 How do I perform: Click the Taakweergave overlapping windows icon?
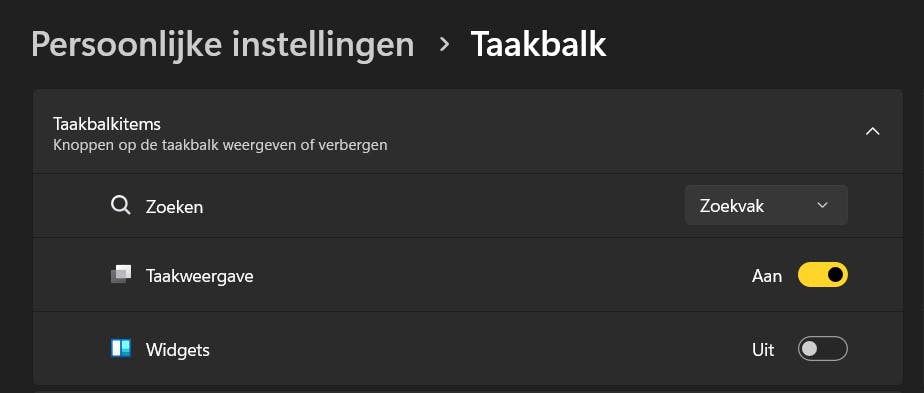click(x=121, y=275)
